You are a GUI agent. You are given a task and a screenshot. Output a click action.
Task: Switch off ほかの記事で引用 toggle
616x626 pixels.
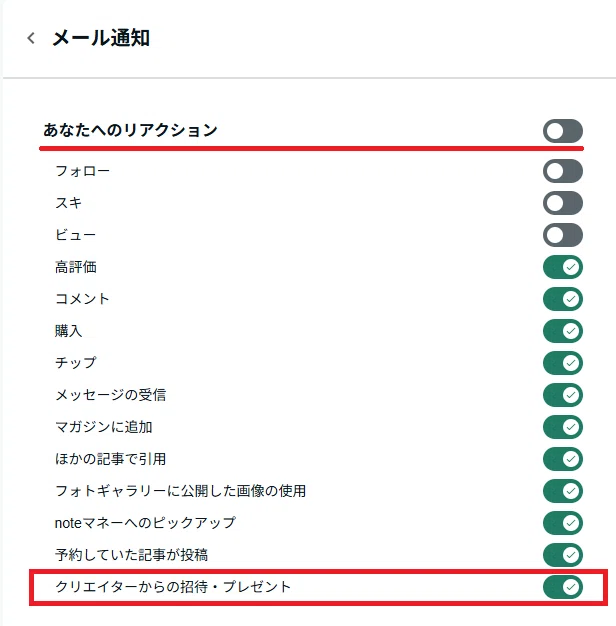point(563,459)
